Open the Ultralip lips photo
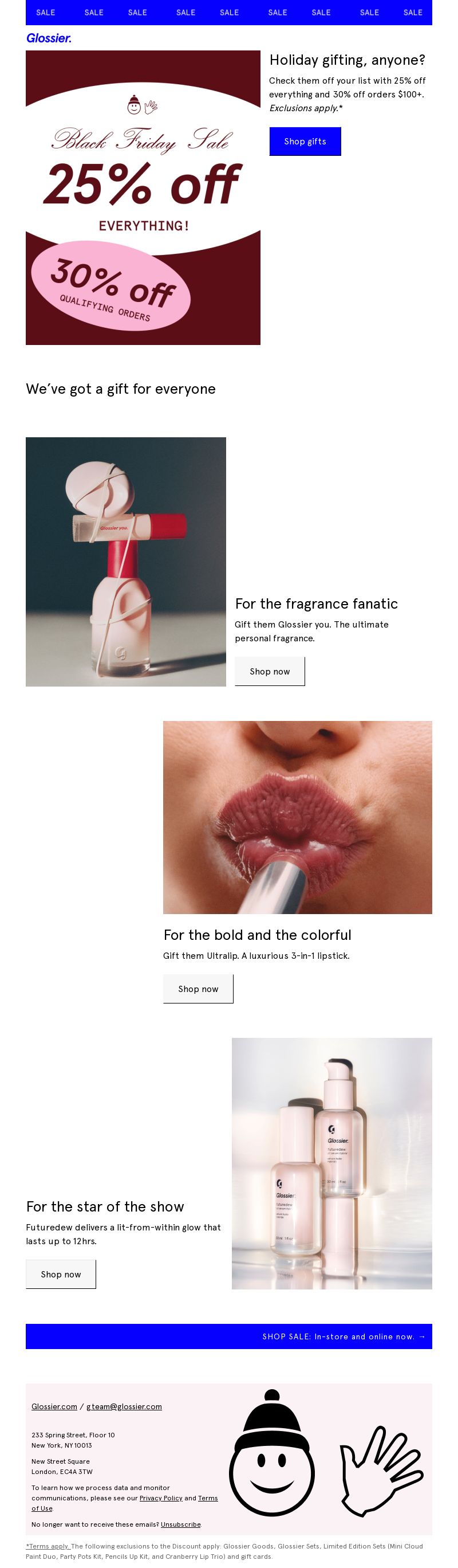The image size is (458, 1568). (x=298, y=817)
